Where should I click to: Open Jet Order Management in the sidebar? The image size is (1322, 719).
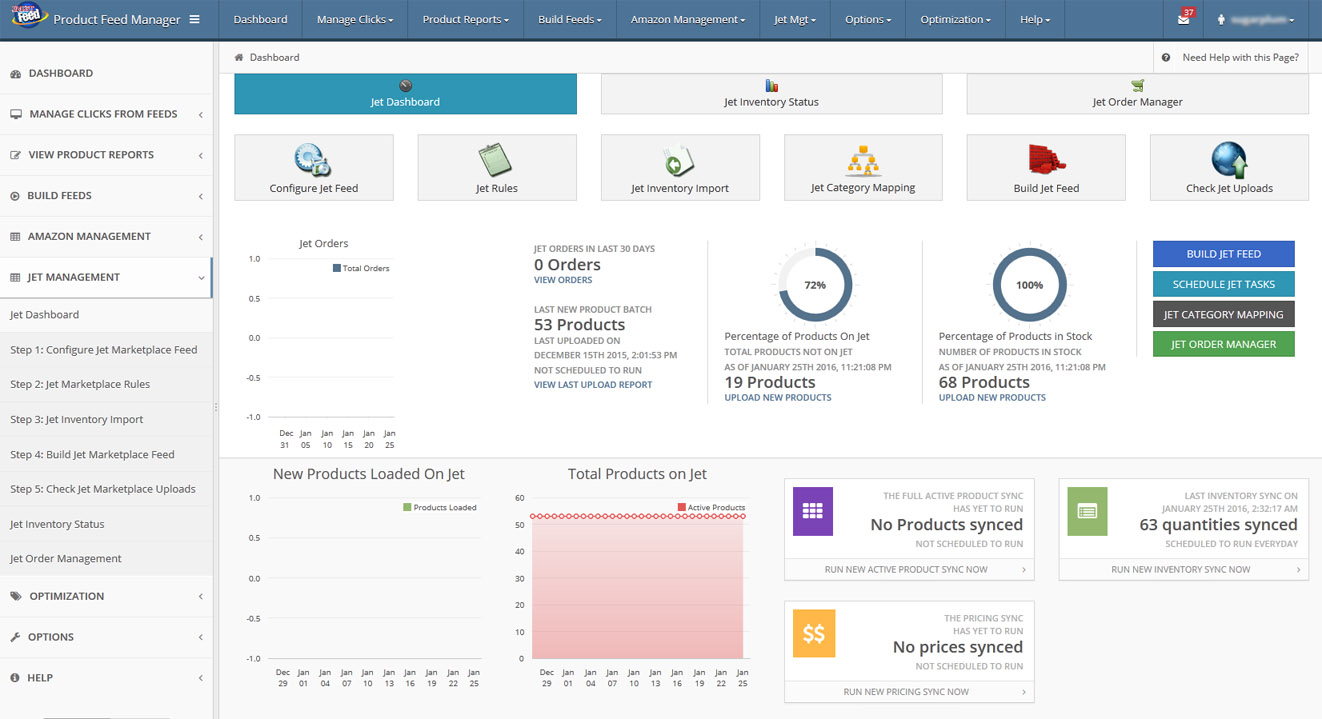[106, 559]
